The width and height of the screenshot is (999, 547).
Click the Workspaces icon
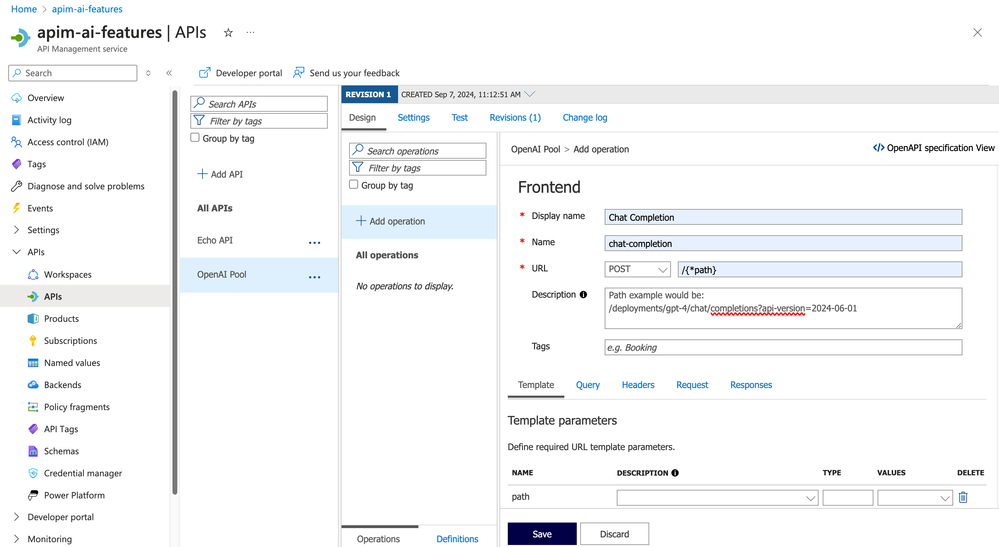(33, 274)
